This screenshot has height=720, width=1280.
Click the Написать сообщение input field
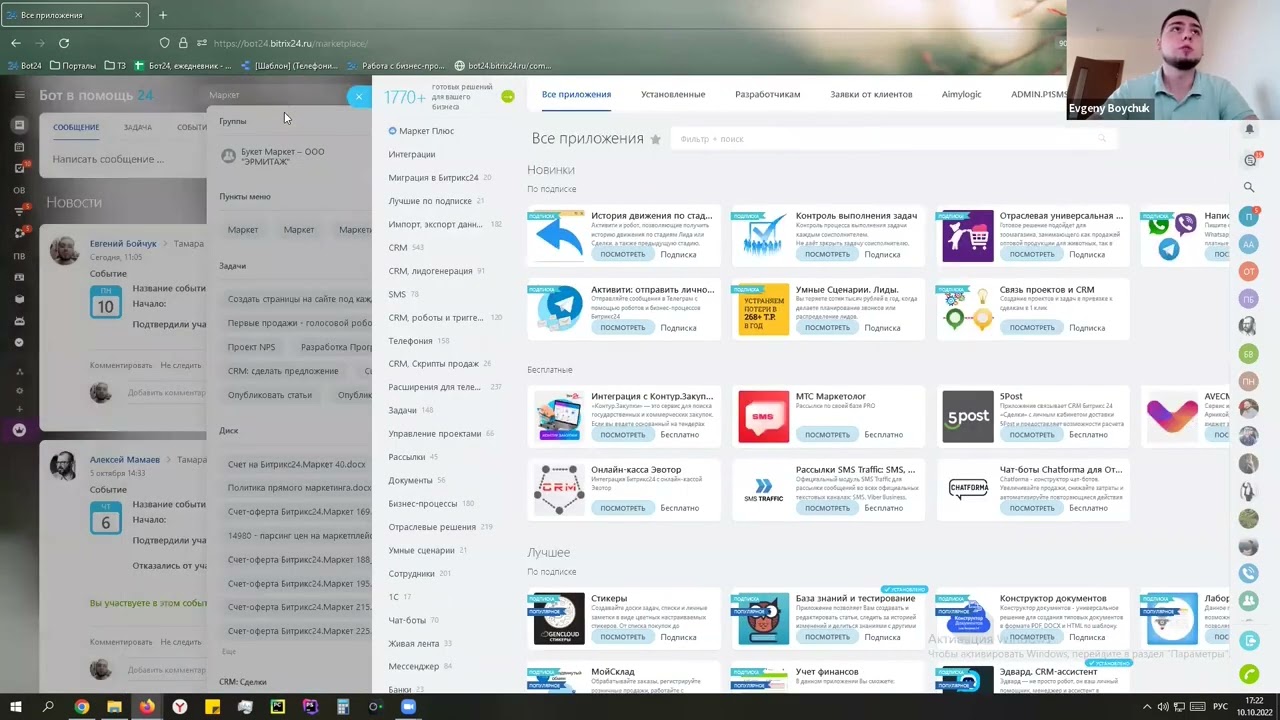[x=123, y=159]
